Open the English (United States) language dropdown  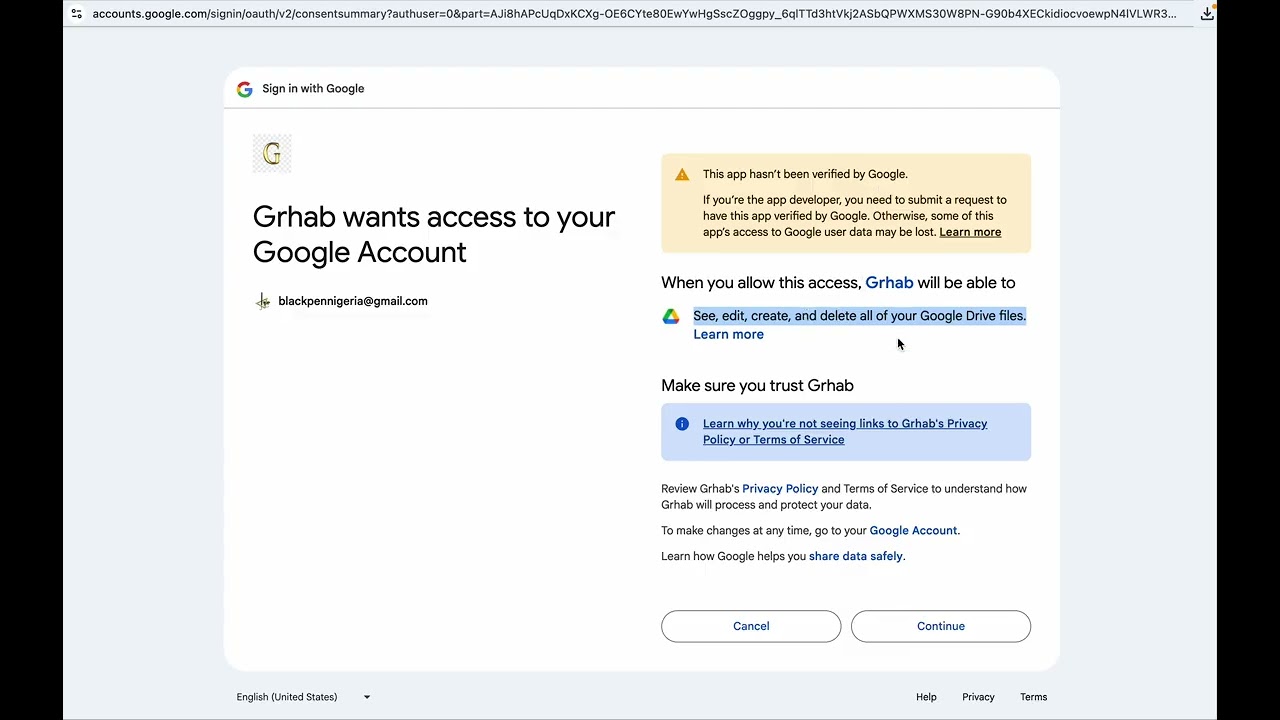(x=303, y=697)
